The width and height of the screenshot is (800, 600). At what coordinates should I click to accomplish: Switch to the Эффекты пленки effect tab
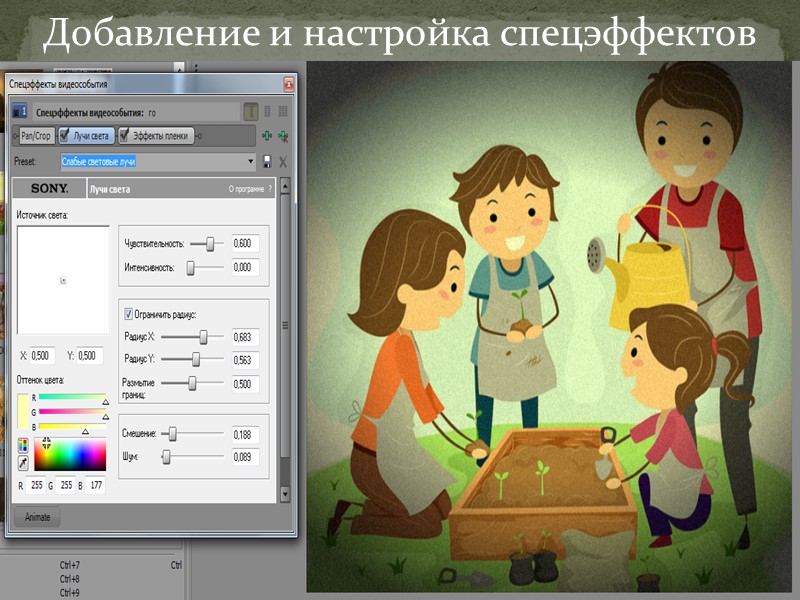point(156,136)
